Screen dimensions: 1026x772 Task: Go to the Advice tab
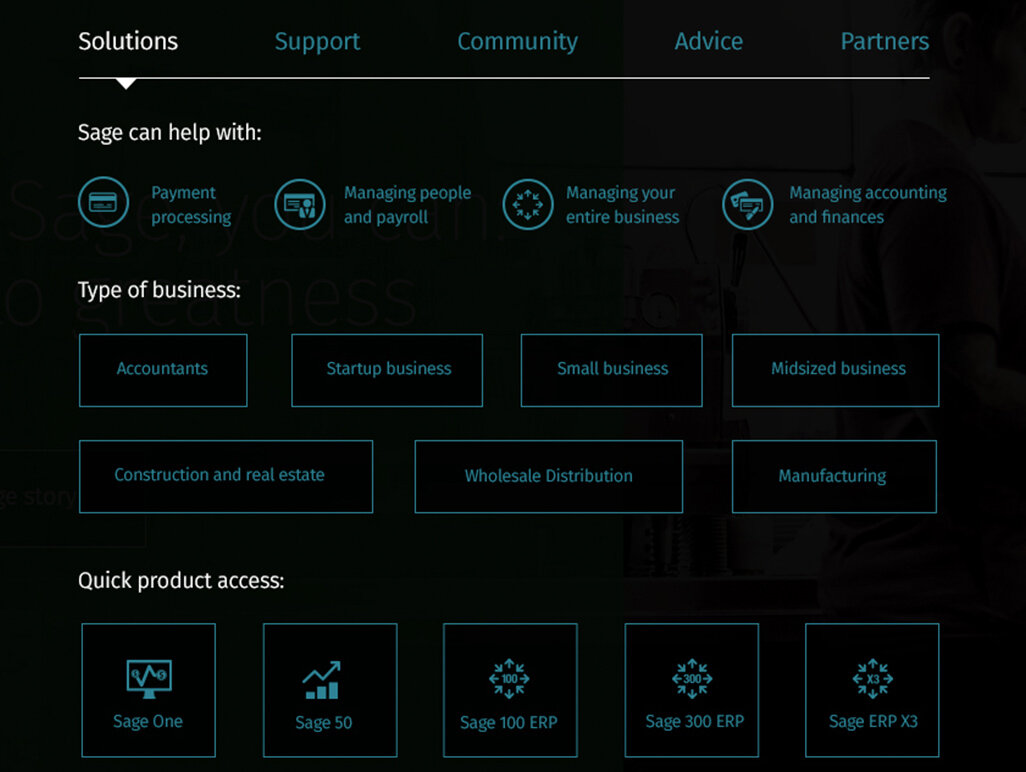click(x=709, y=41)
